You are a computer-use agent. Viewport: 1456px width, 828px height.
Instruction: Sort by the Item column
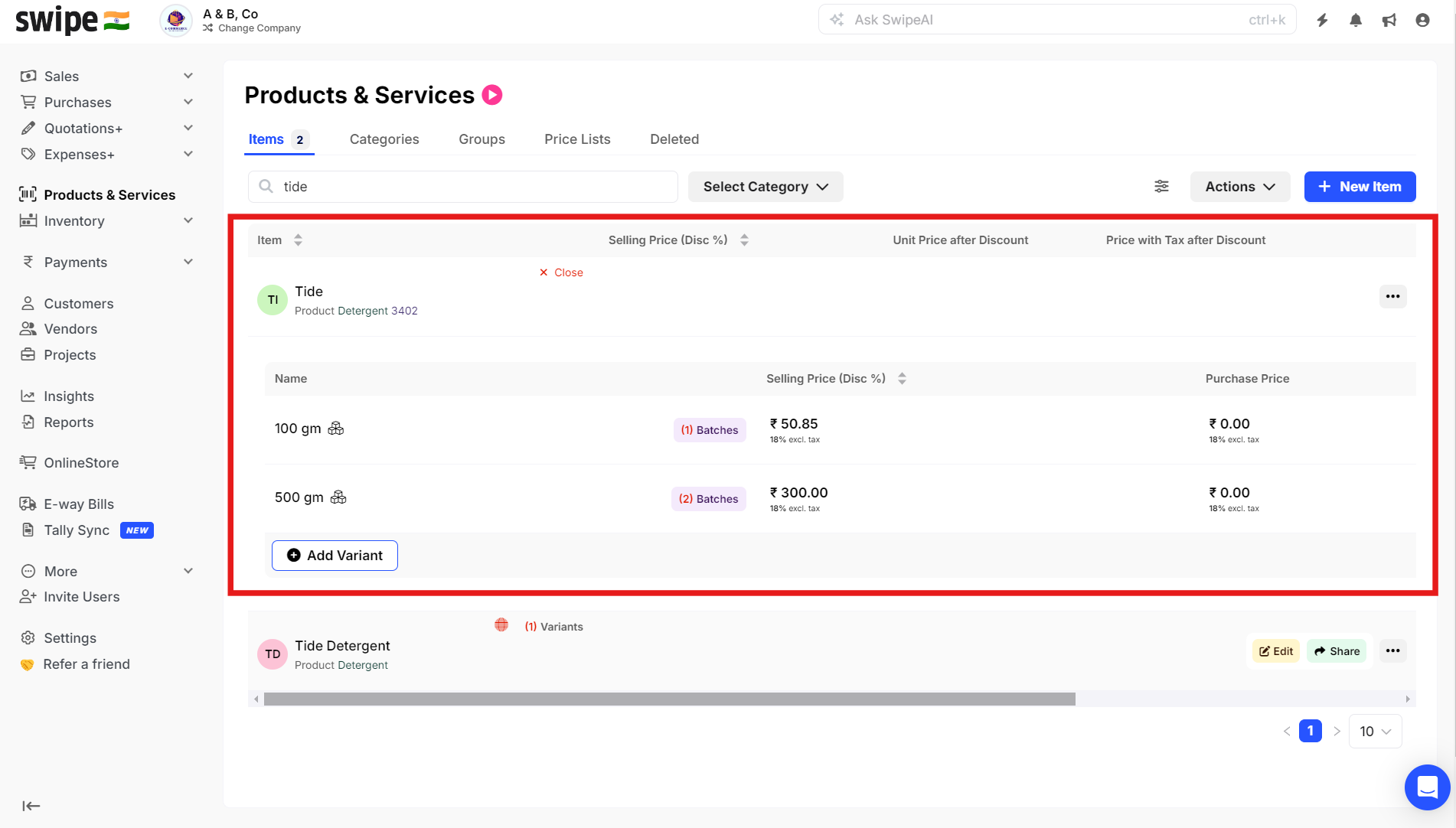(x=298, y=240)
